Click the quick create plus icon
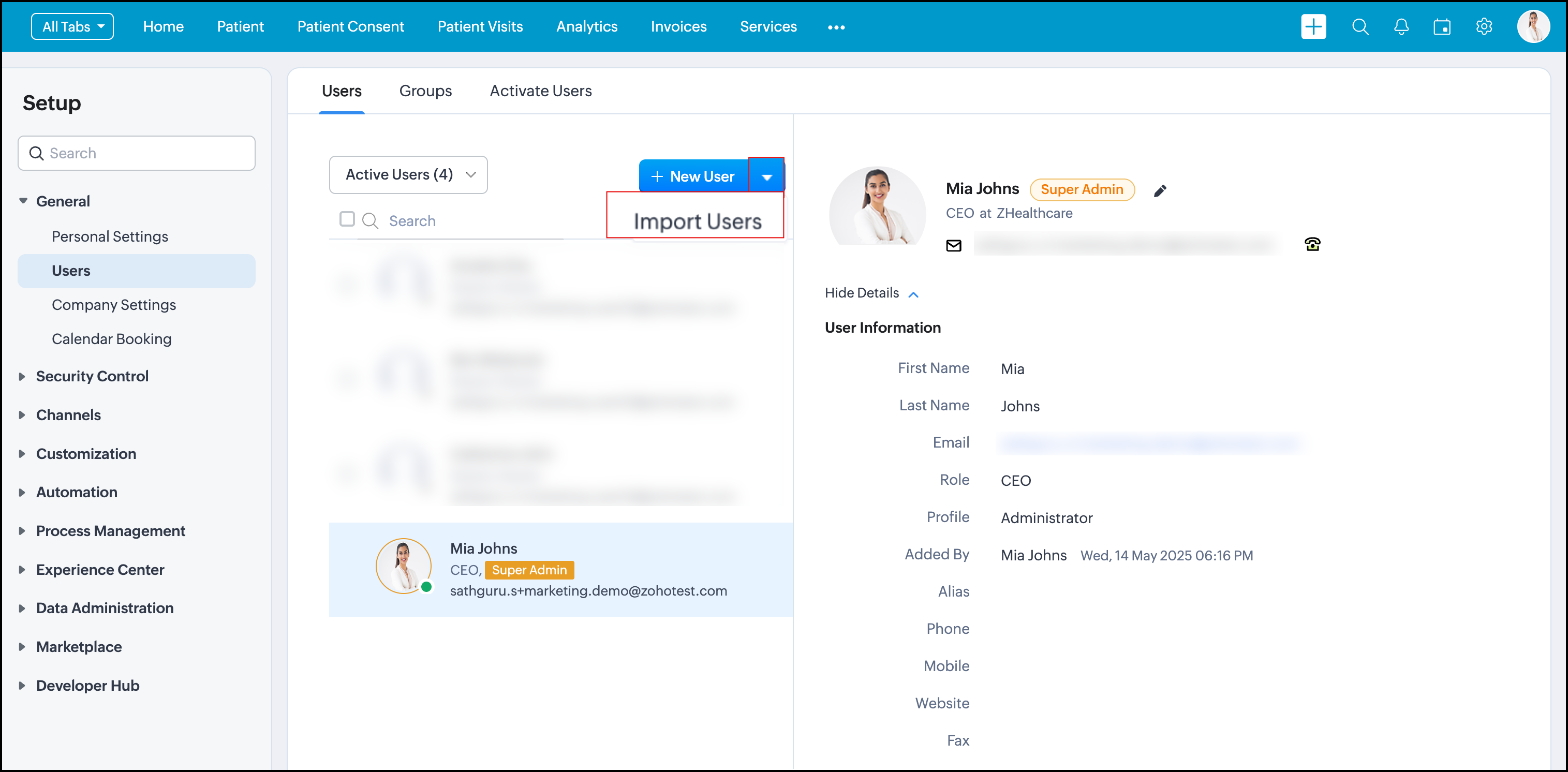This screenshot has width=1568, height=772. [1313, 27]
